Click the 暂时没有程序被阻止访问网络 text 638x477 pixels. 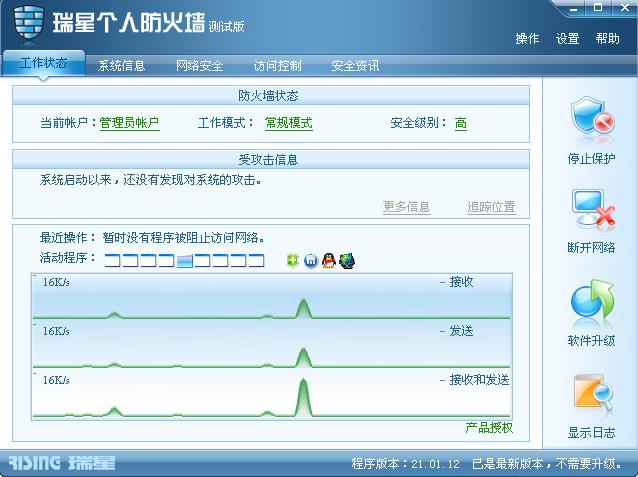click(183, 237)
